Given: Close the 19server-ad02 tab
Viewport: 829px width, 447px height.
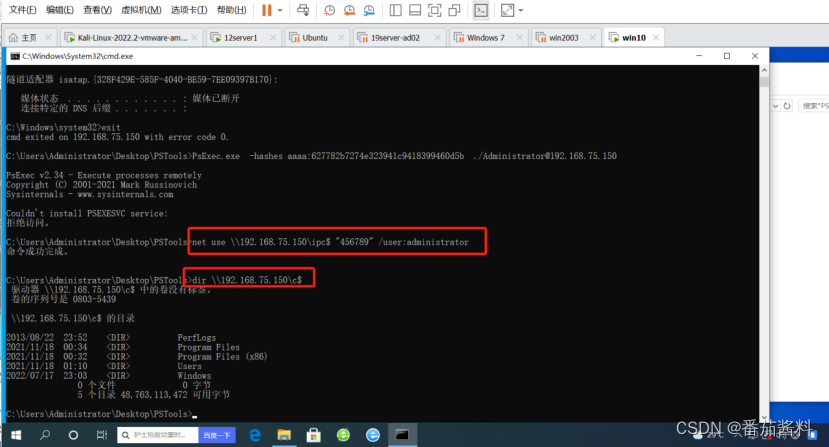Looking at the screenshot, I should (x=437, y=38).
